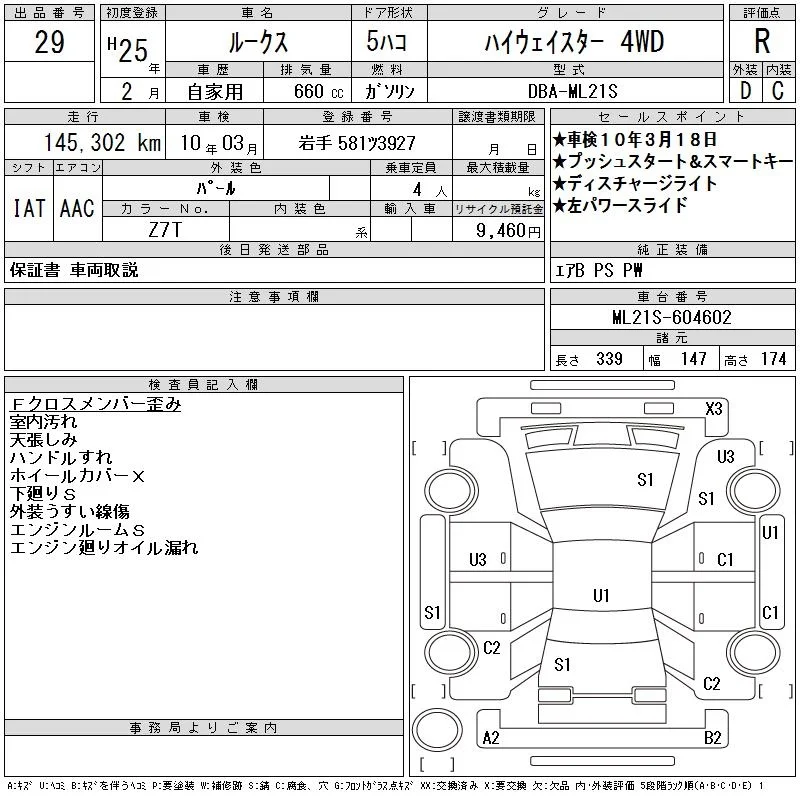800x800 pixels.
Task: Click the U1 mark on the roof
Action: [x=601, y=595]
